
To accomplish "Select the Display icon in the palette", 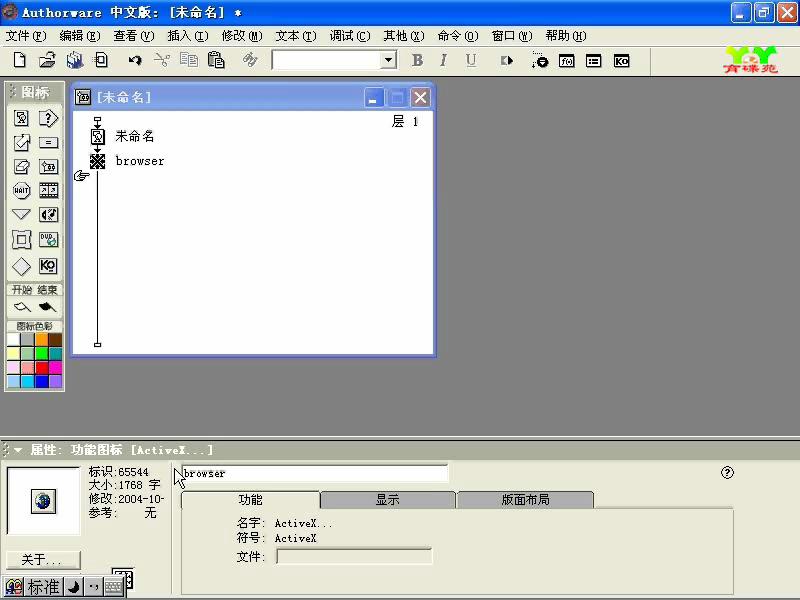I will (x=21, y=118).
